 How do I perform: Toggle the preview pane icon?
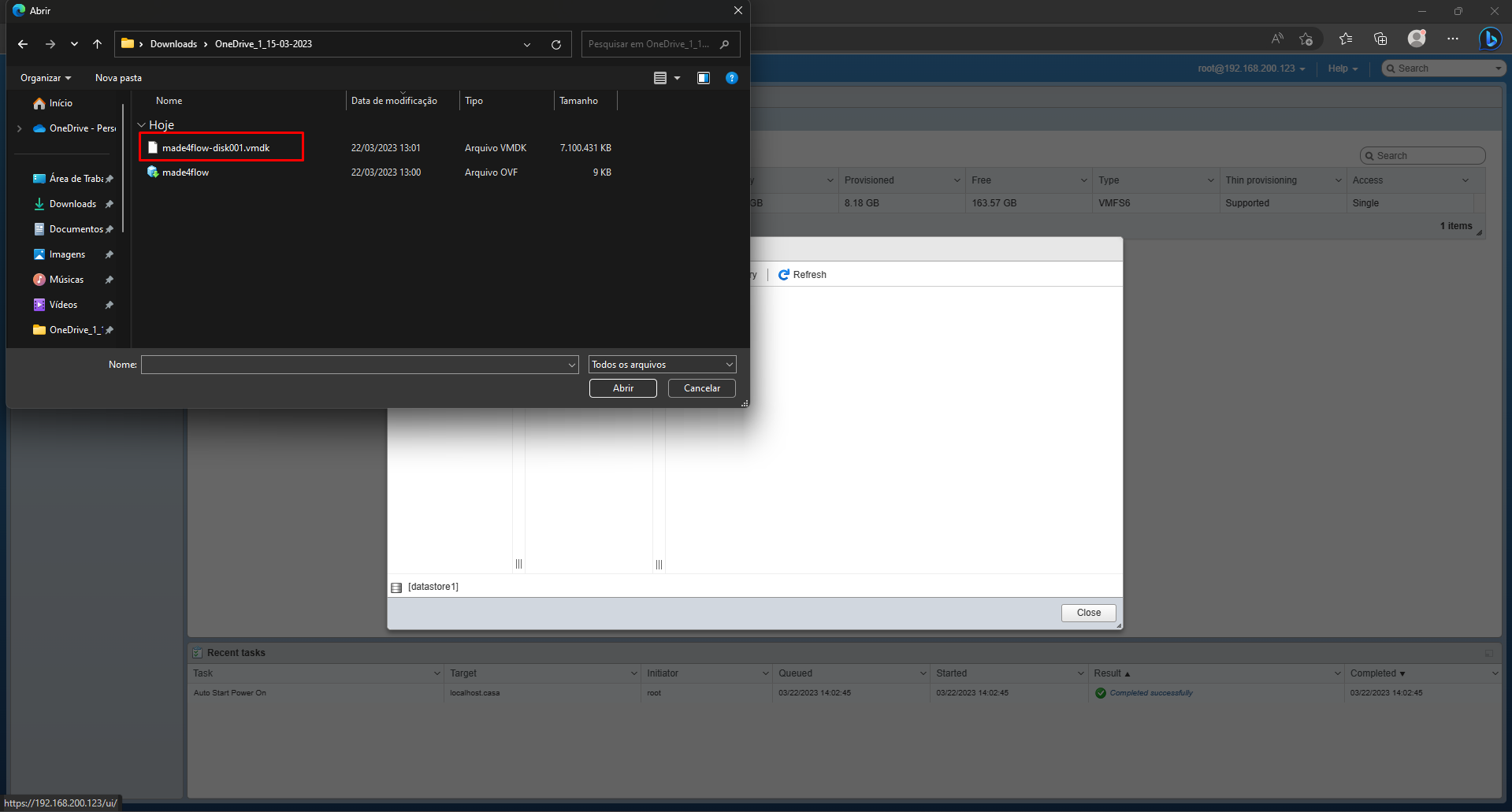[704, 78]
